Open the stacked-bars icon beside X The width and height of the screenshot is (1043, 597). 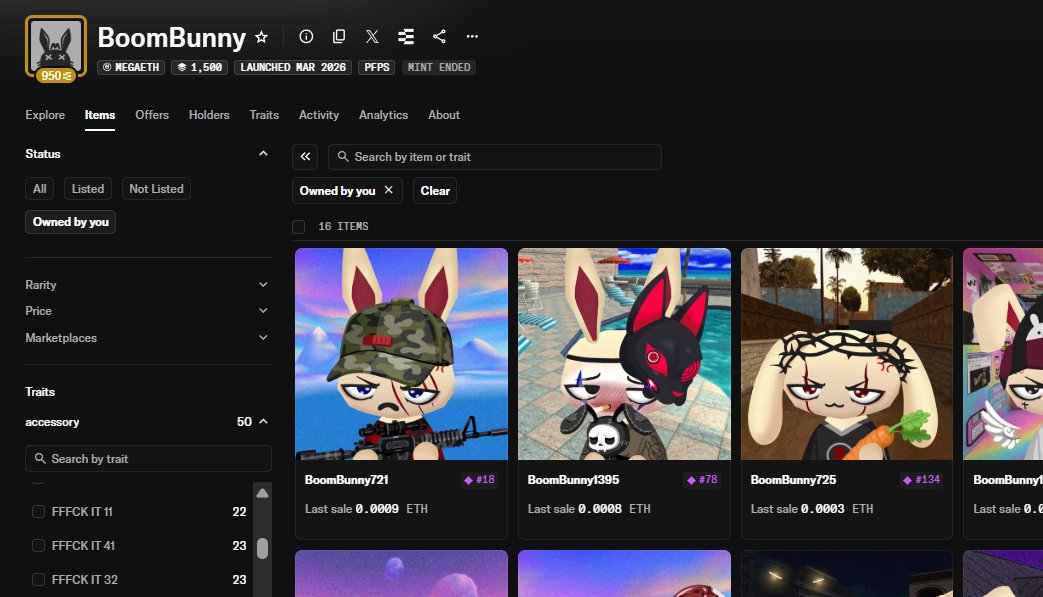click(x=406, y=37)
